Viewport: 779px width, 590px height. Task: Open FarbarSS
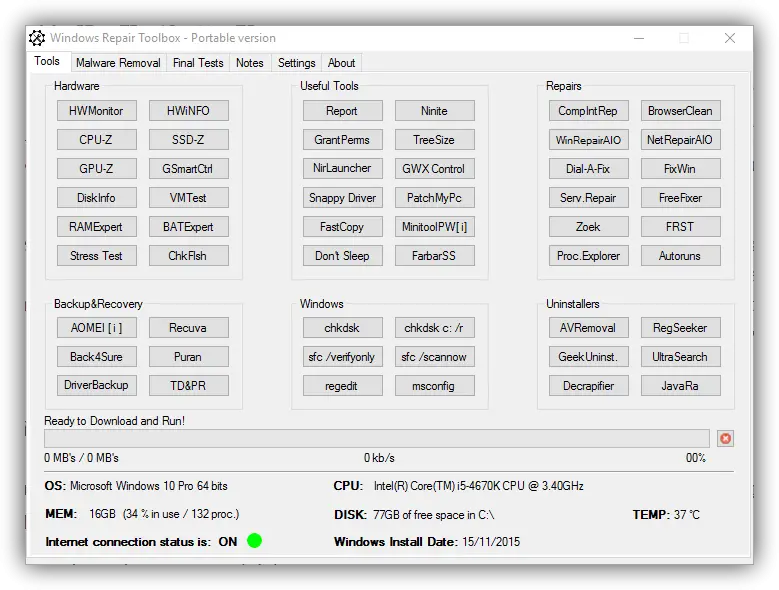coord(435,256)
